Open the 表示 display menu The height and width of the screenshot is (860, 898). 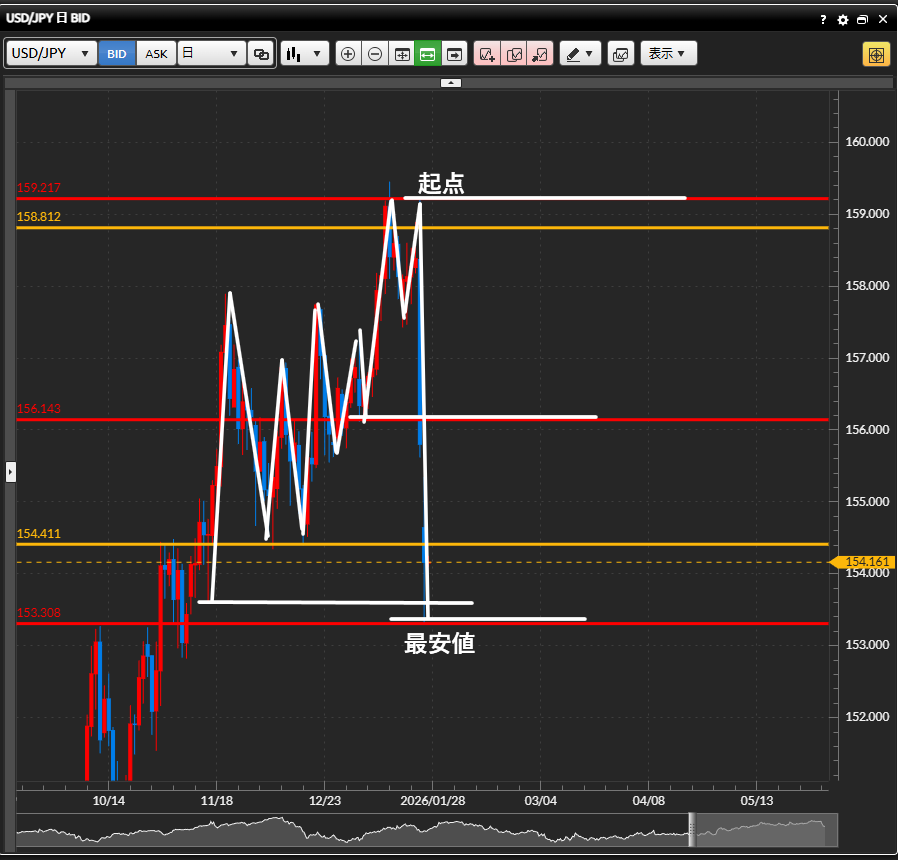[668, 54]
